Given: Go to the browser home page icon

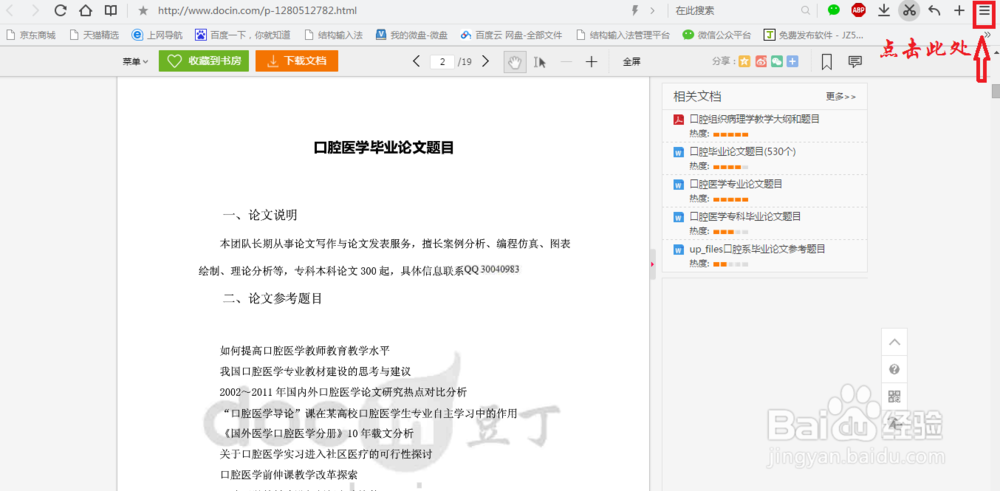Looking at the screenshot, I should (x=85, y=10).
